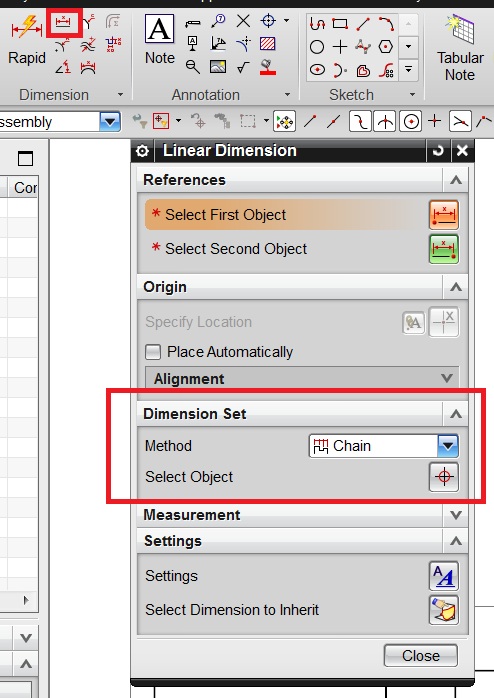Open text Settings icon in Settings group
This screenshot has width=494, height=698.
444,576
